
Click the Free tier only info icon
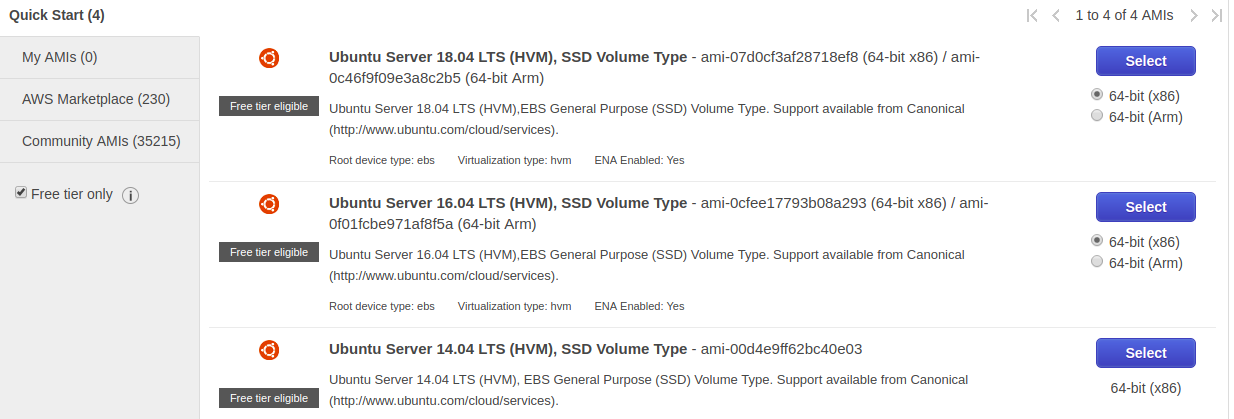coord(130,195)
